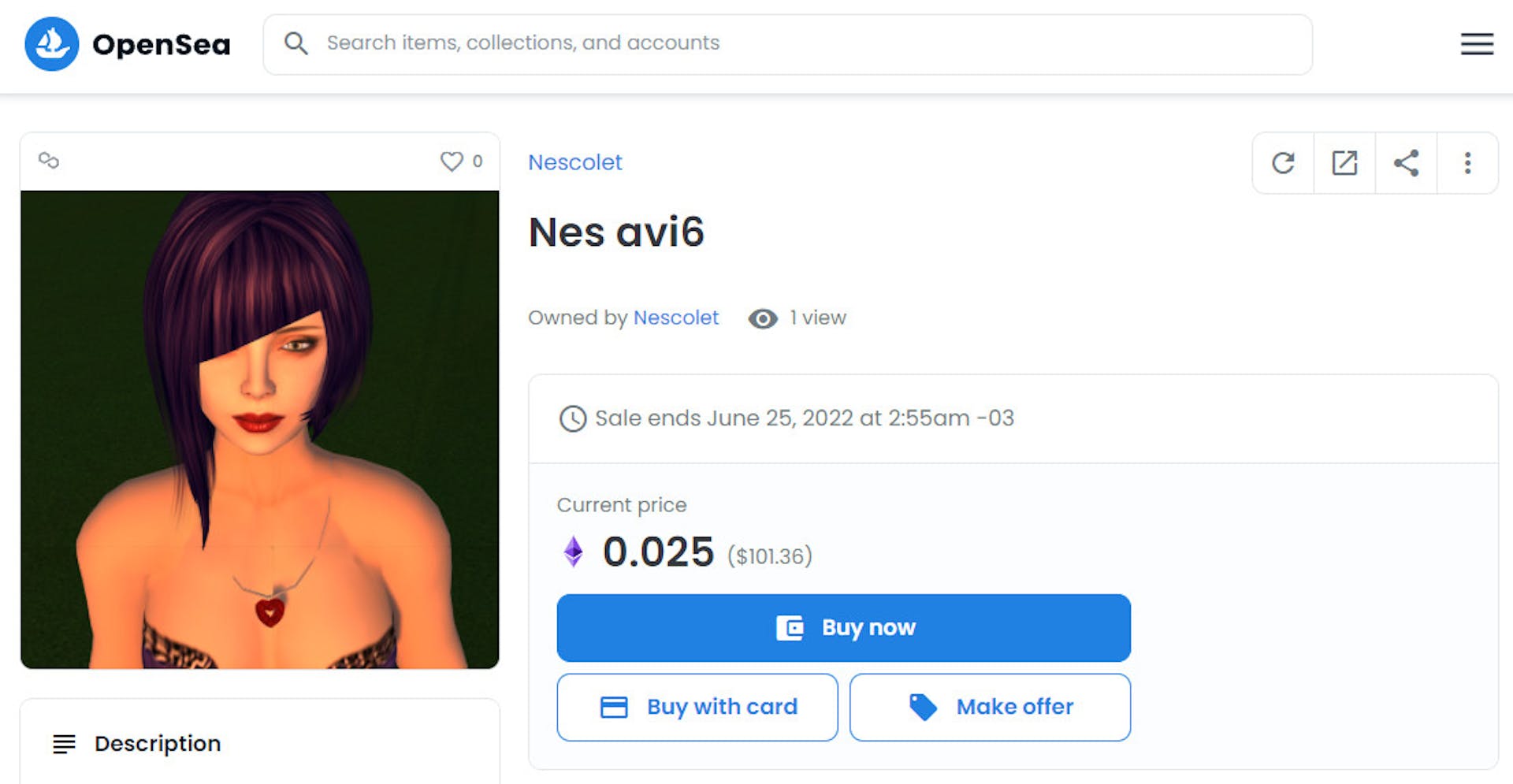
Task: Click the Ethereum currency icon
Action: coord(574,552)
